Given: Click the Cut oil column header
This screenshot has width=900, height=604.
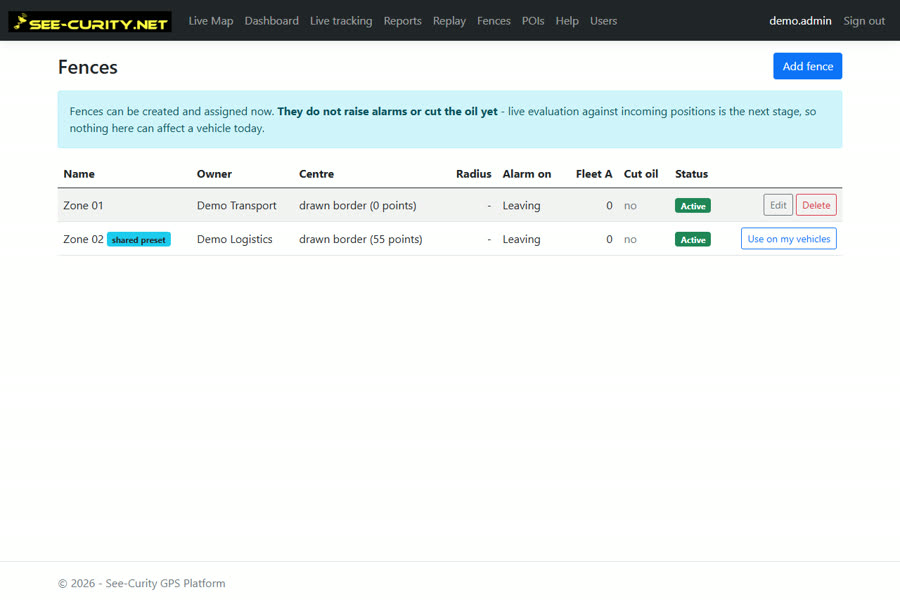Looking at the screenshot, I should 641,174.
